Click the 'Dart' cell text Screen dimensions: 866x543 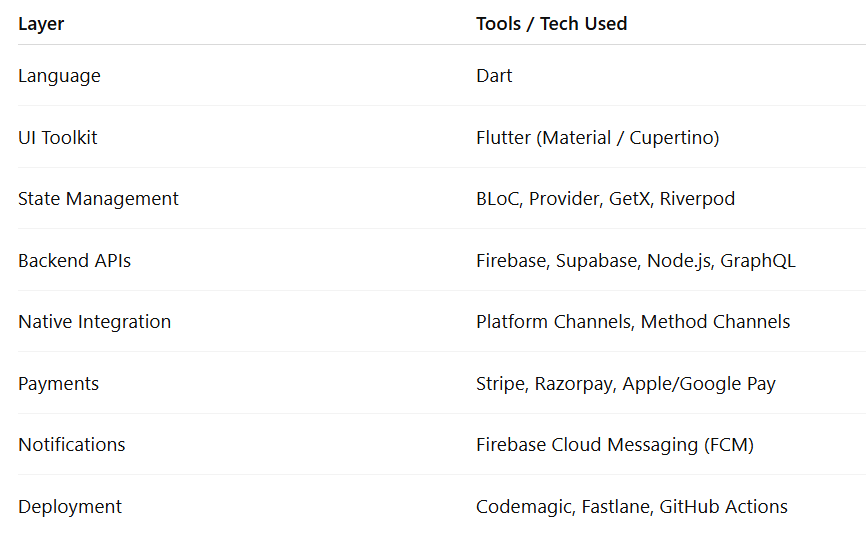point(494,75)
